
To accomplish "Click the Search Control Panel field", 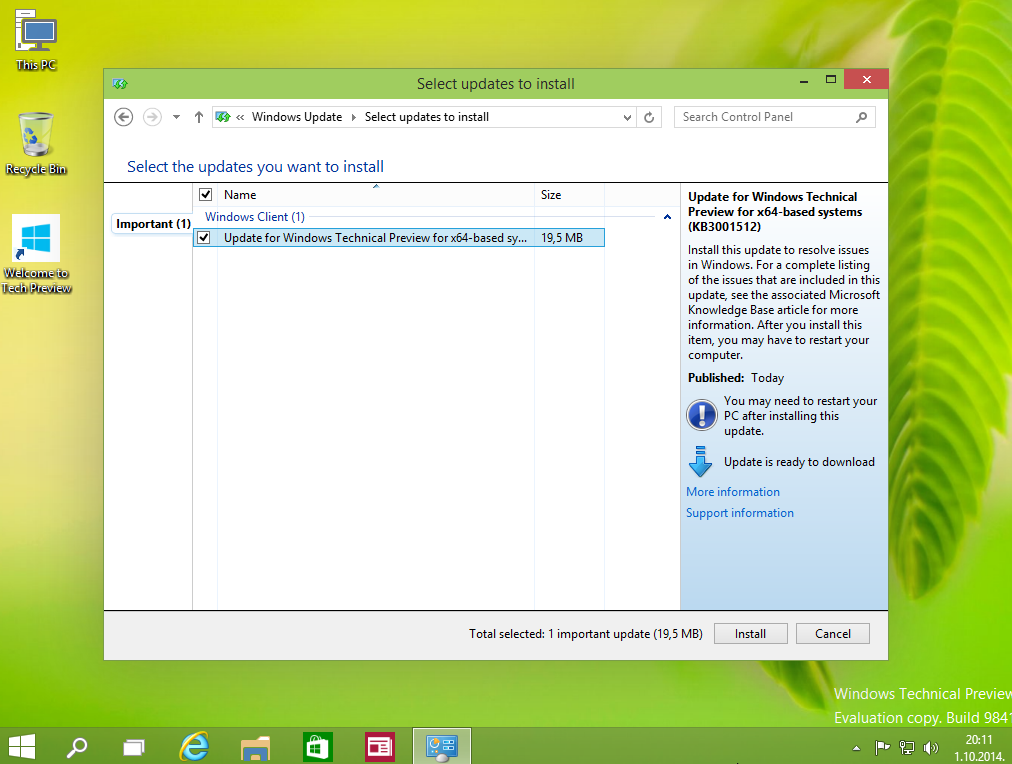I will 765,117.
